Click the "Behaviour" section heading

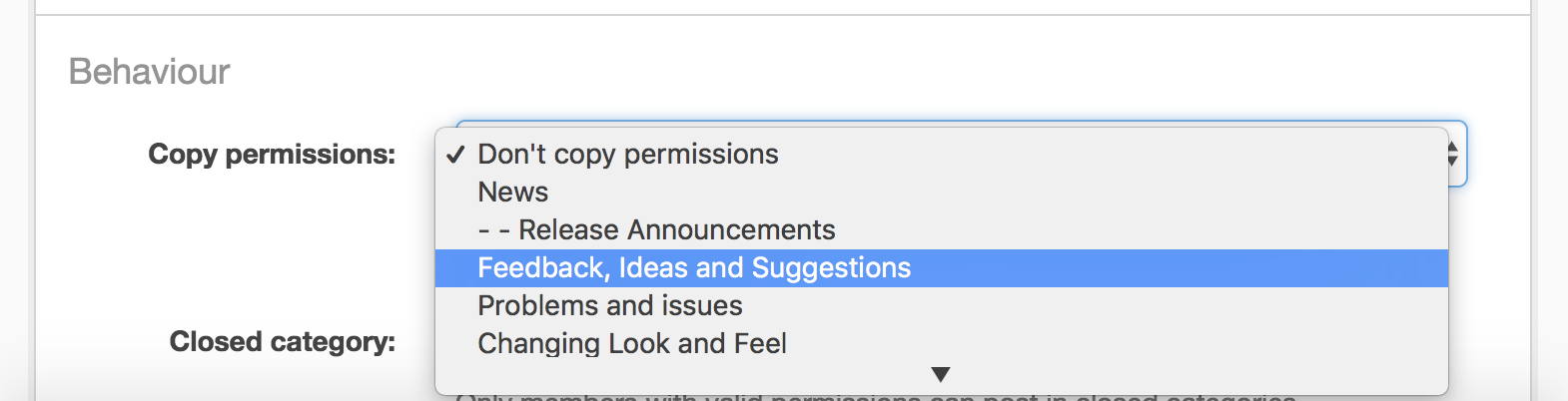click(x=150, y=72)
